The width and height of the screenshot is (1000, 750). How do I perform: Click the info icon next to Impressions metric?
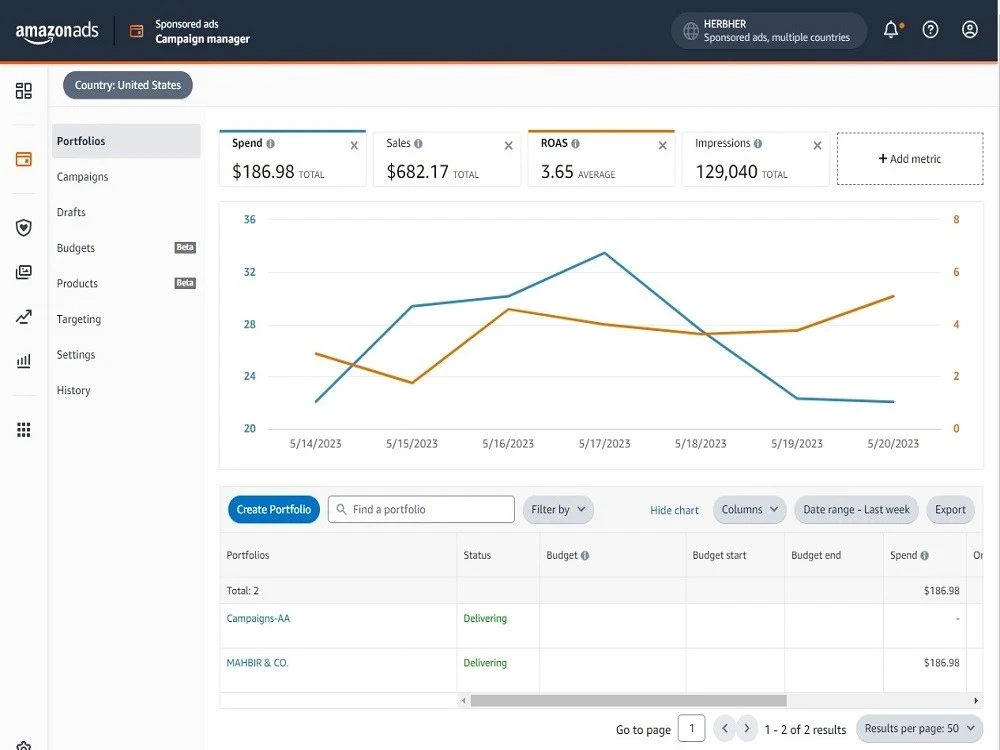(758, 143)
